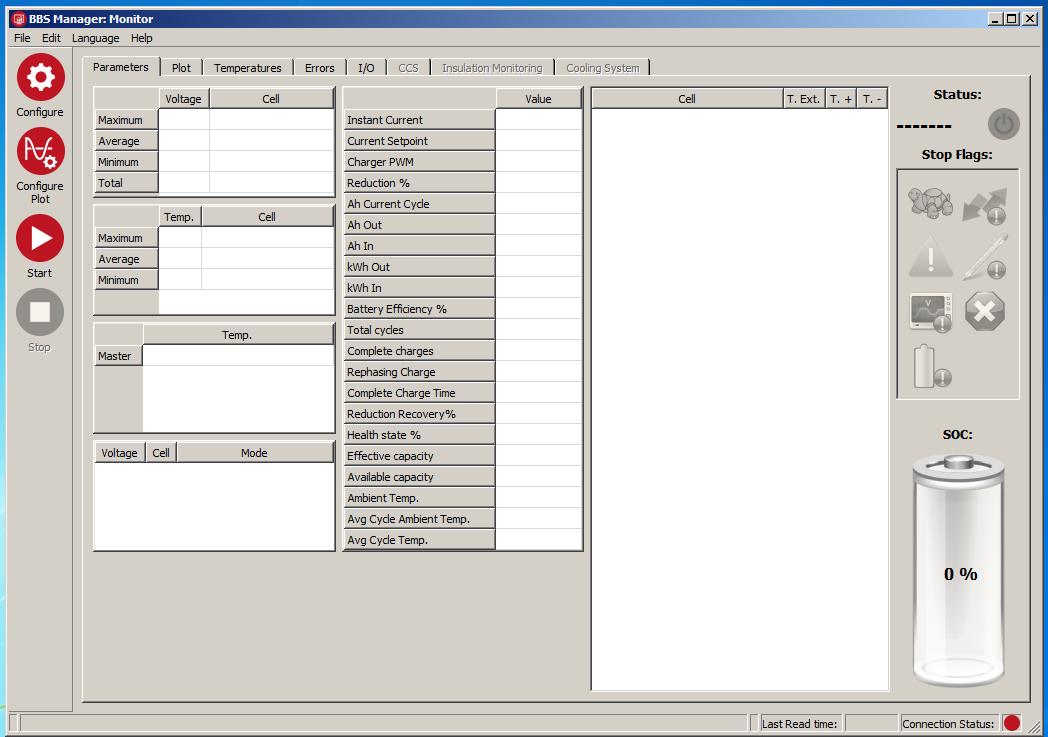Open the Language menu
Viewport: 1048px width, 737px height.
[x=95, y=38]
